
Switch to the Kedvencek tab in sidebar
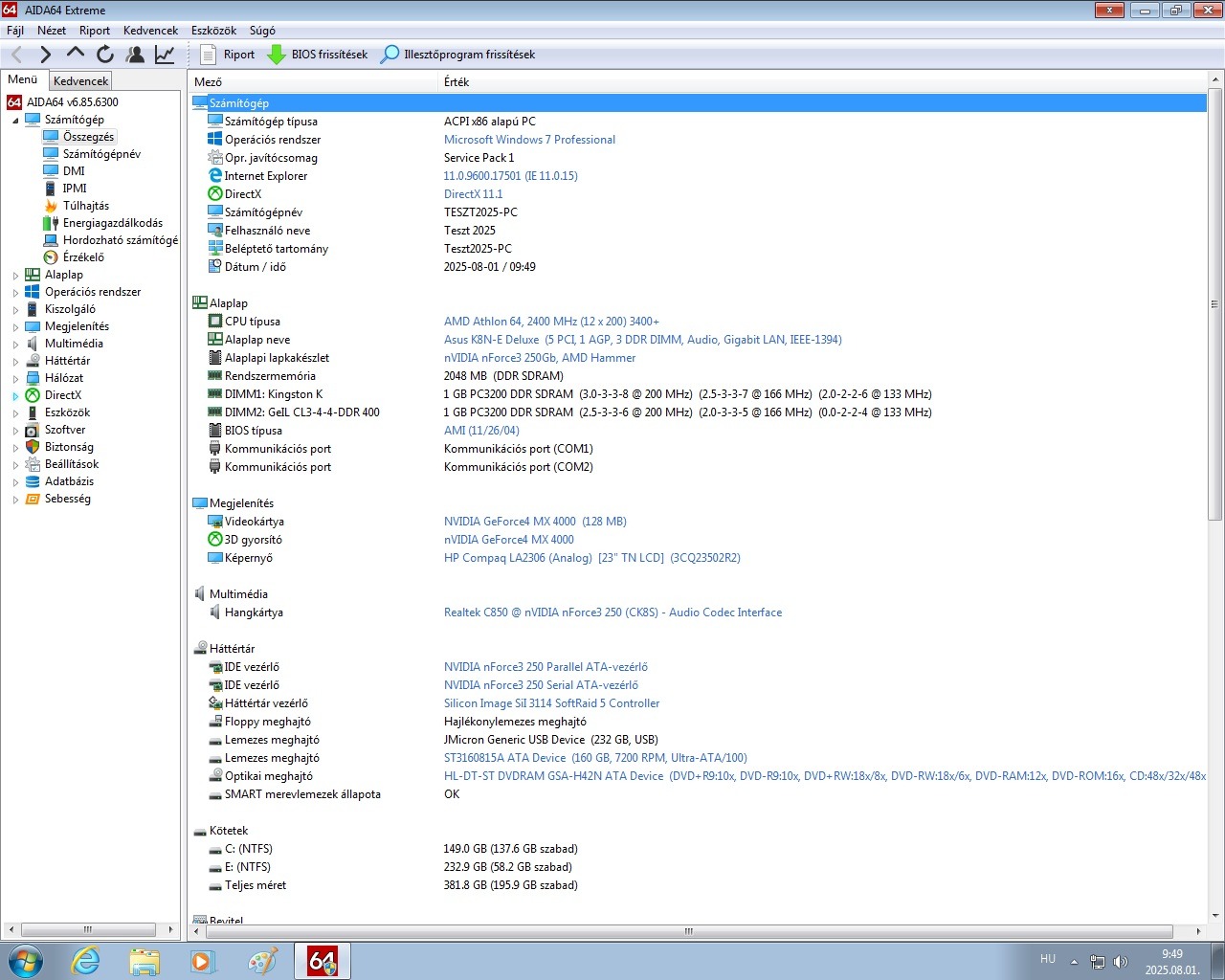(81, 81)
